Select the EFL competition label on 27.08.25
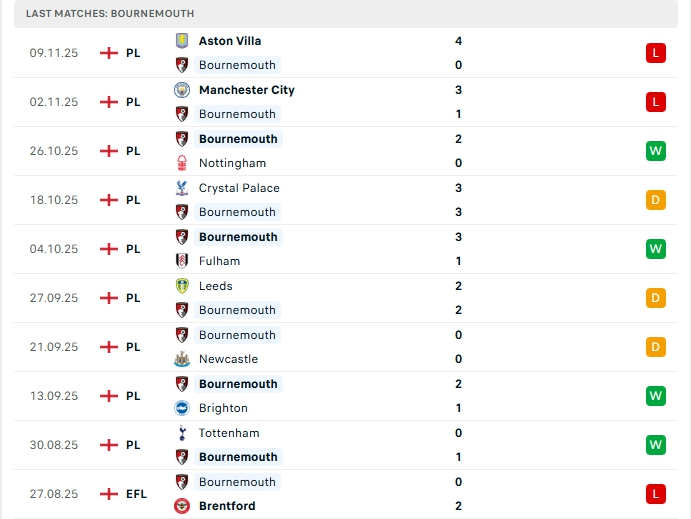Viewport: 691px width, 519px height. tap(137, 494)
